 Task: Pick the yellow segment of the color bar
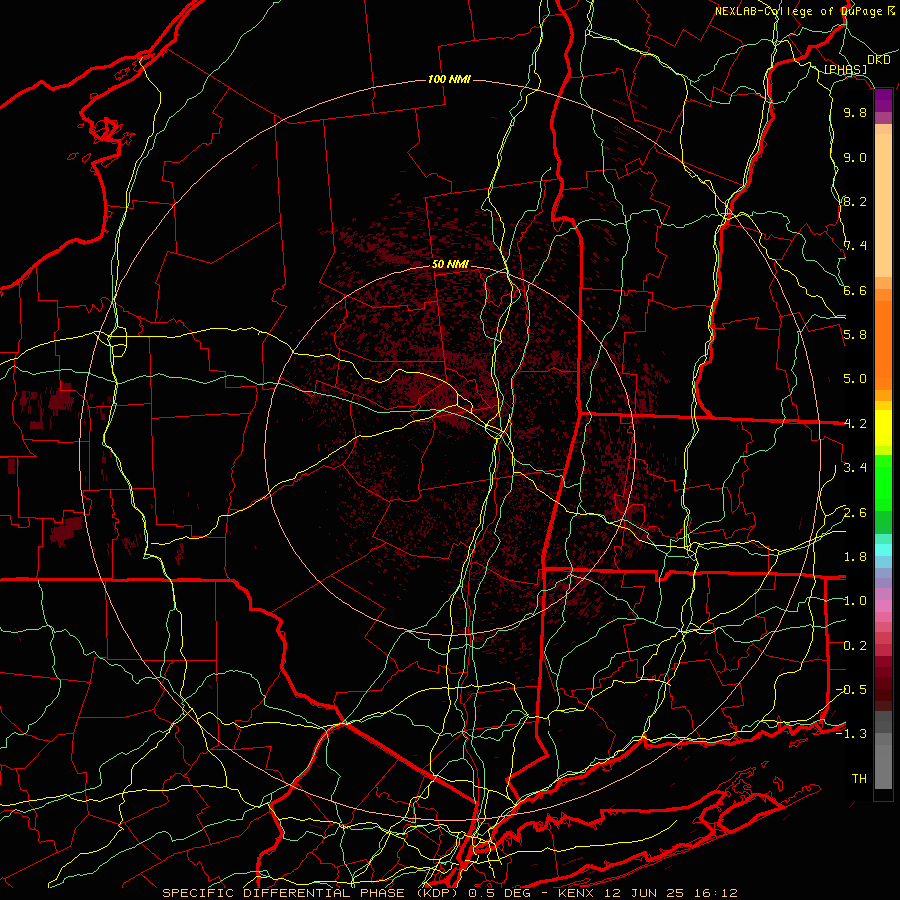click(x=883, y=428)
